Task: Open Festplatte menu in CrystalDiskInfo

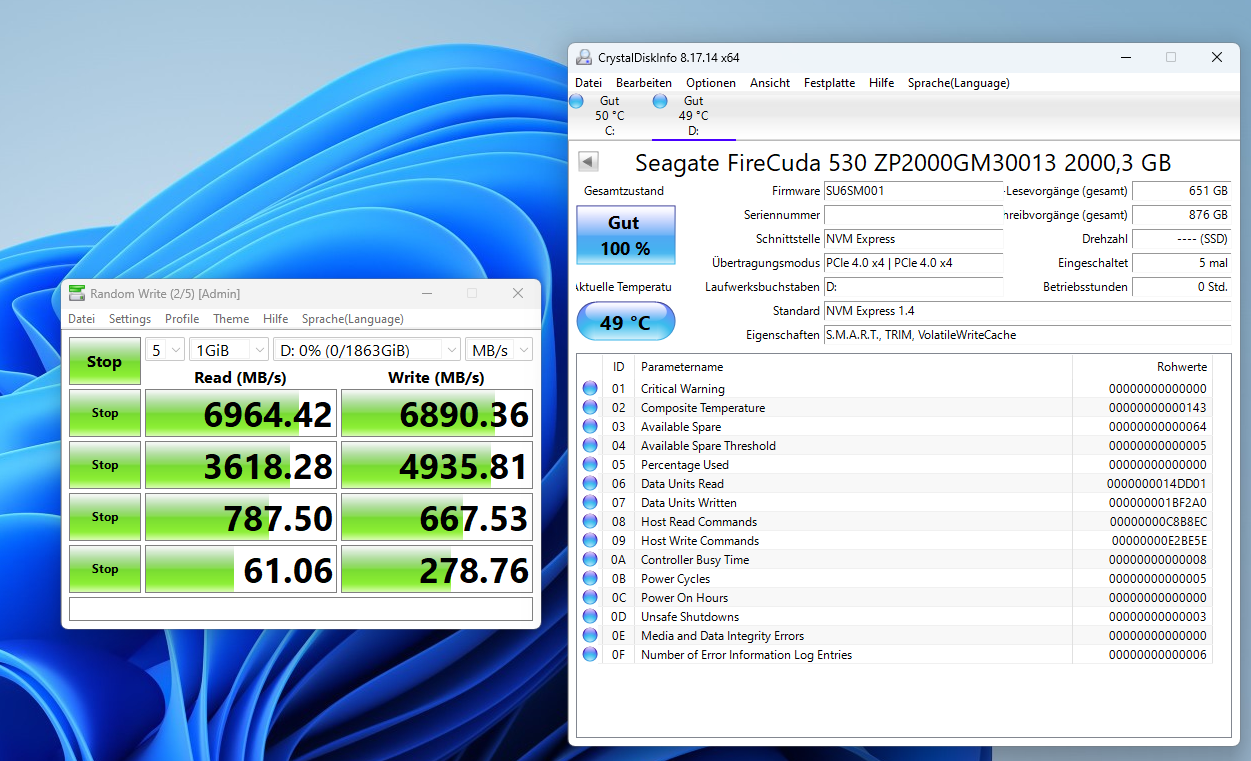Action: (830, 83)
